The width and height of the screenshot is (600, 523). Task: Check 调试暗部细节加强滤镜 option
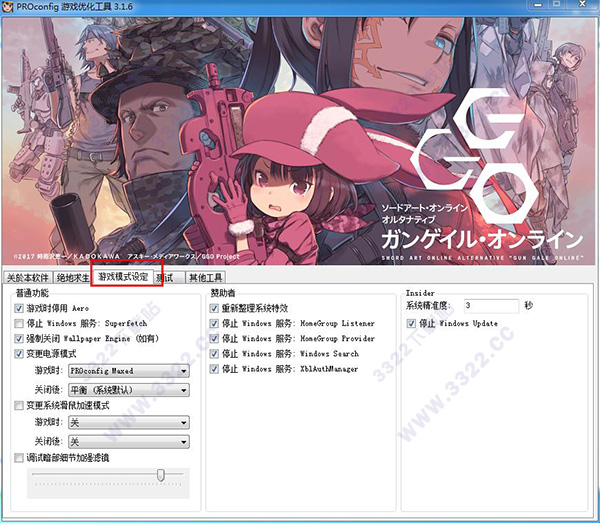click(x=19, y=458)
